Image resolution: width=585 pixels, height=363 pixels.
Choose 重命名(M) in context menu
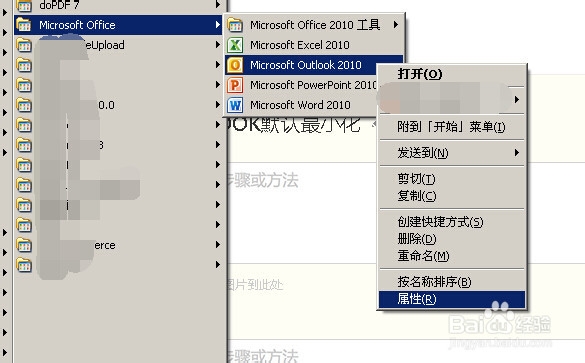(452, 256)
